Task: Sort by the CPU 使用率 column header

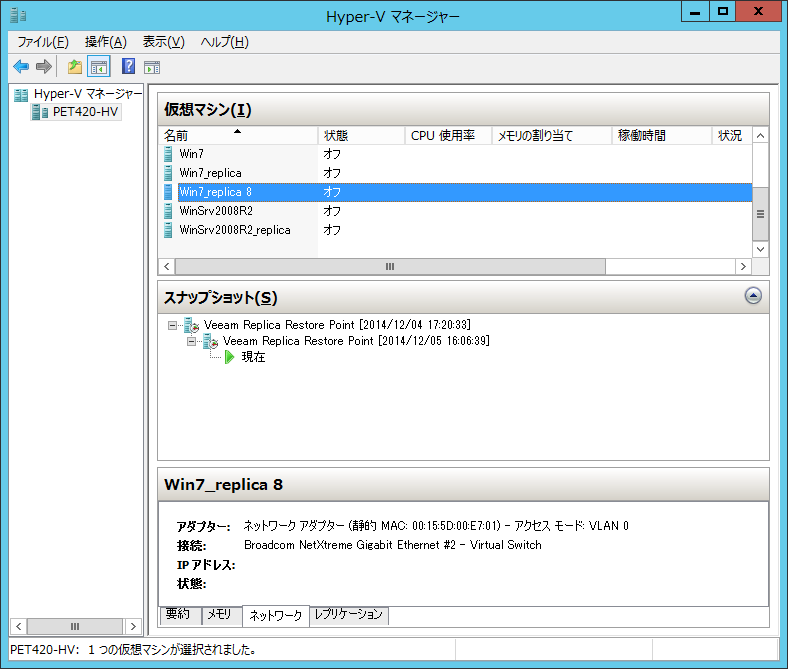Action: (x=448, y=136)
